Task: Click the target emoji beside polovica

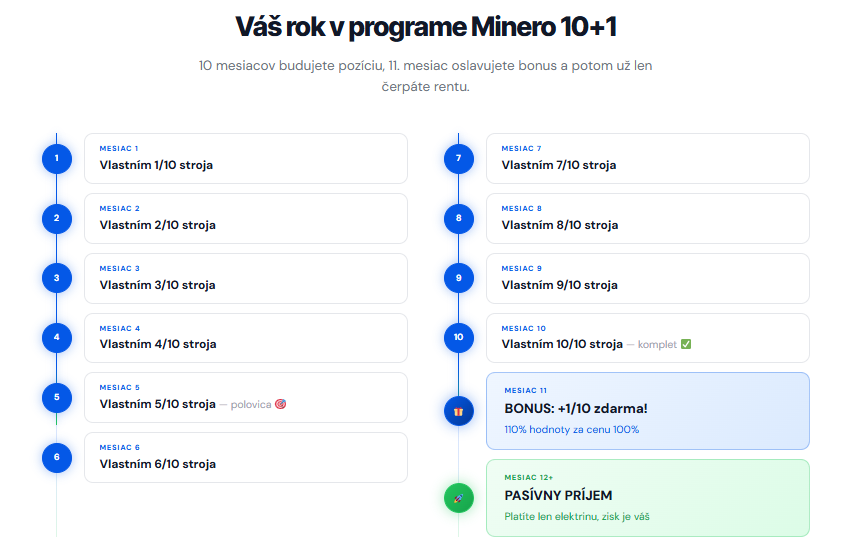Action: tap(280, 404)
